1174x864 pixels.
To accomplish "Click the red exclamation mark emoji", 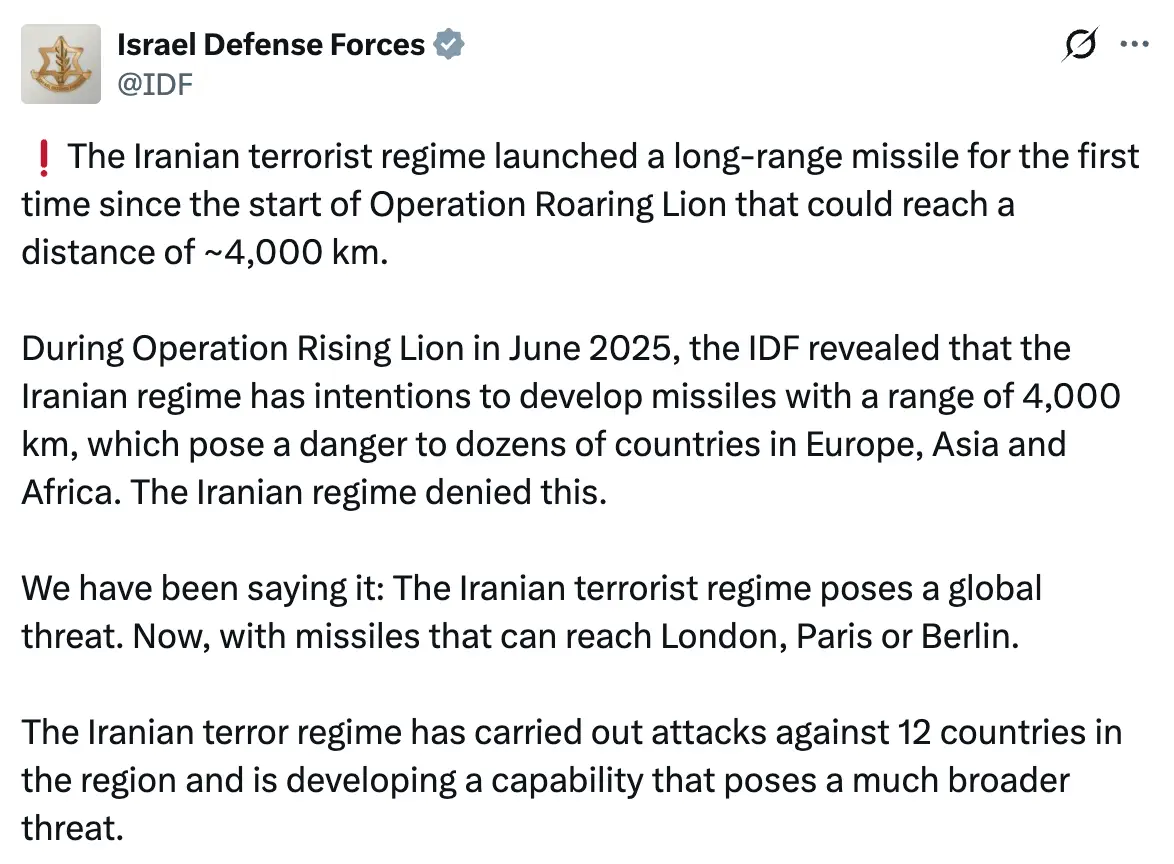I will [42, 155].
